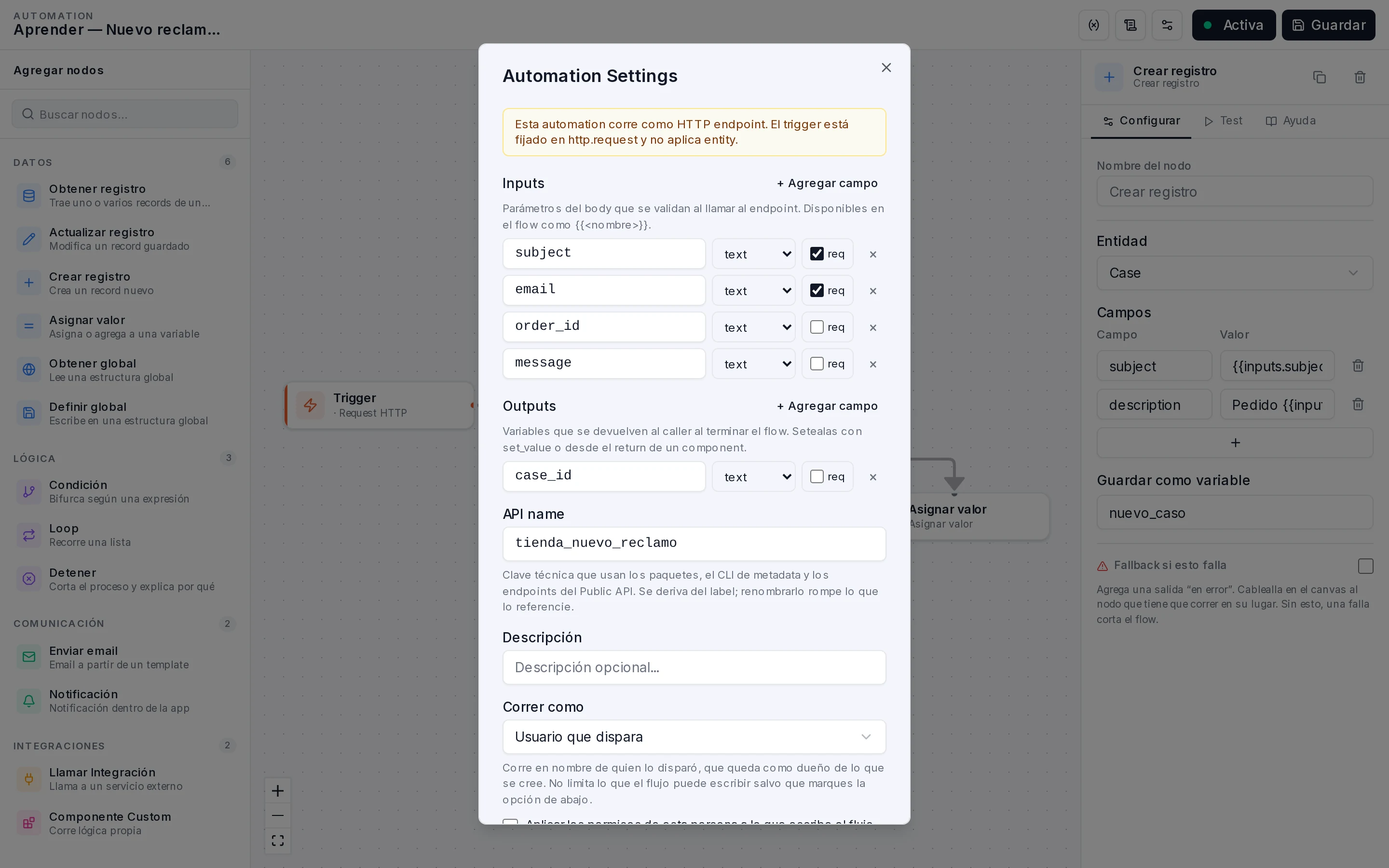
Task: Duplicate the Crear registro node
Action: tap(1320, 77)
